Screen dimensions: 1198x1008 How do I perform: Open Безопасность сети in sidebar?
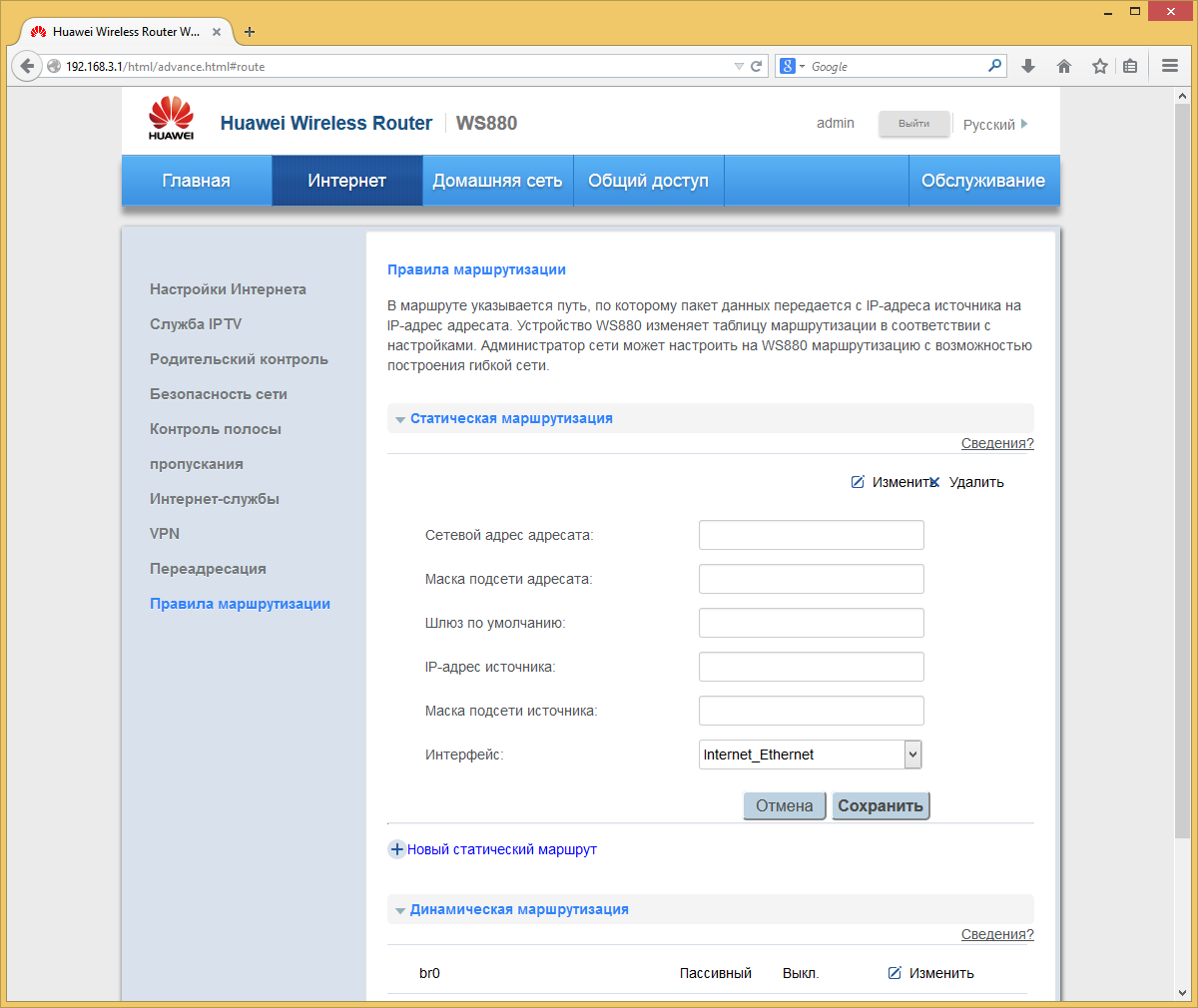pos(219,394)
